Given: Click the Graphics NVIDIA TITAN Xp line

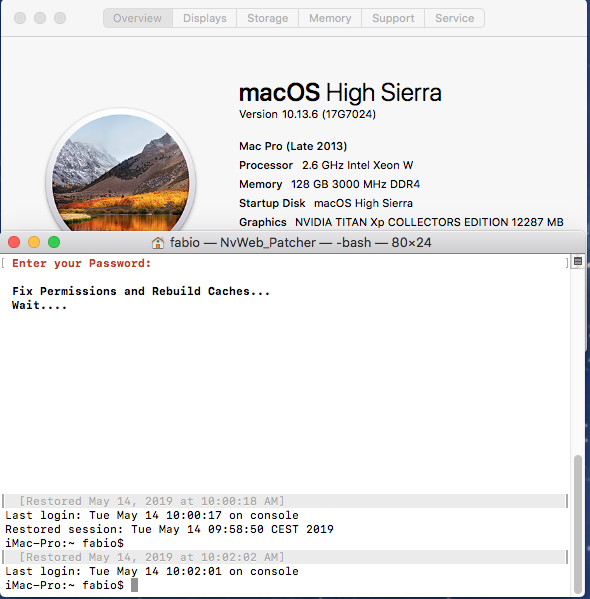Looking at the screenshot, I should pos(401,222).
